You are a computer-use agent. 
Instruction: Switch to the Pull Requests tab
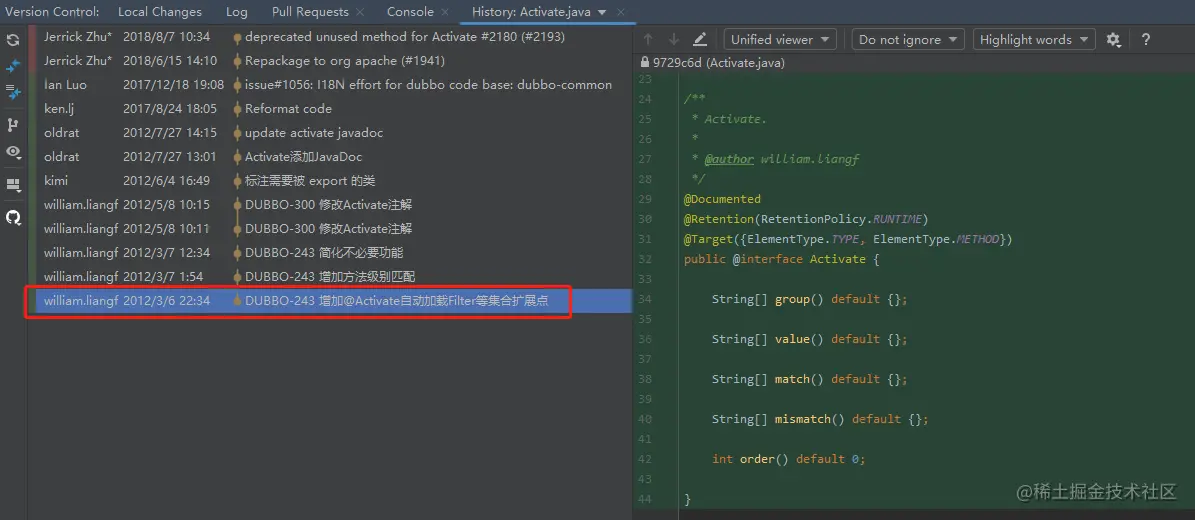tap(310, 12)
